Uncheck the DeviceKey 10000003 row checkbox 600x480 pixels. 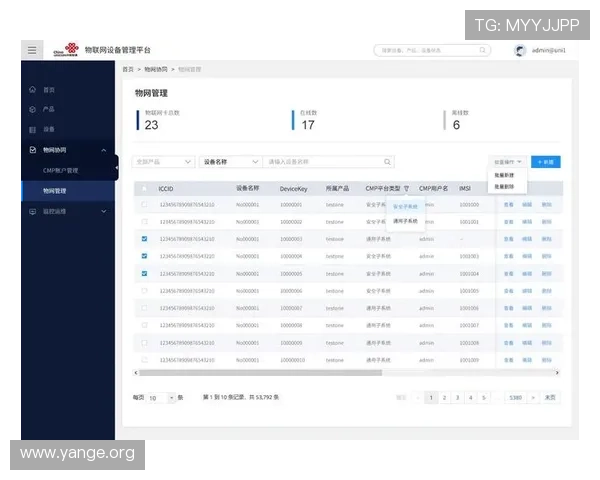coord(145,239)
